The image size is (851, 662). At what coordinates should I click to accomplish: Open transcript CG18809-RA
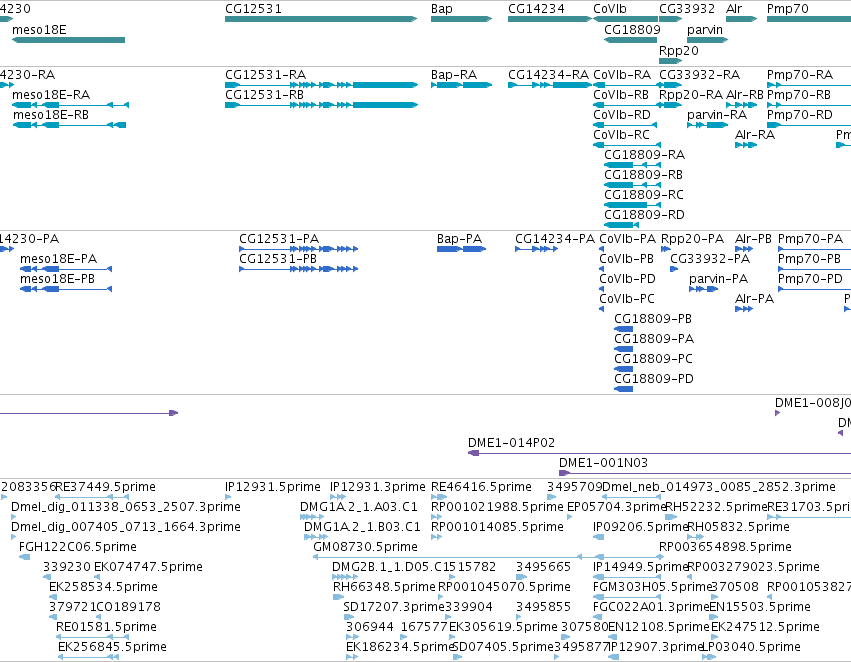coord(644,155)
